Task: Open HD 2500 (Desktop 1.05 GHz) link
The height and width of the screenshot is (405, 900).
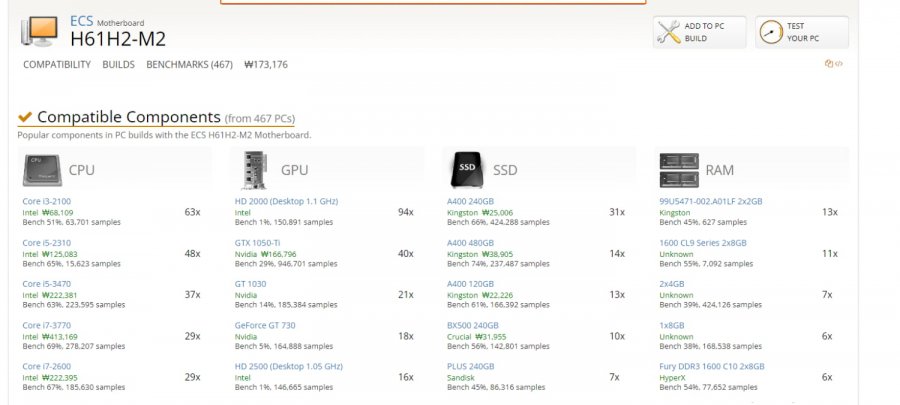Action: click(x=289, y=367)
